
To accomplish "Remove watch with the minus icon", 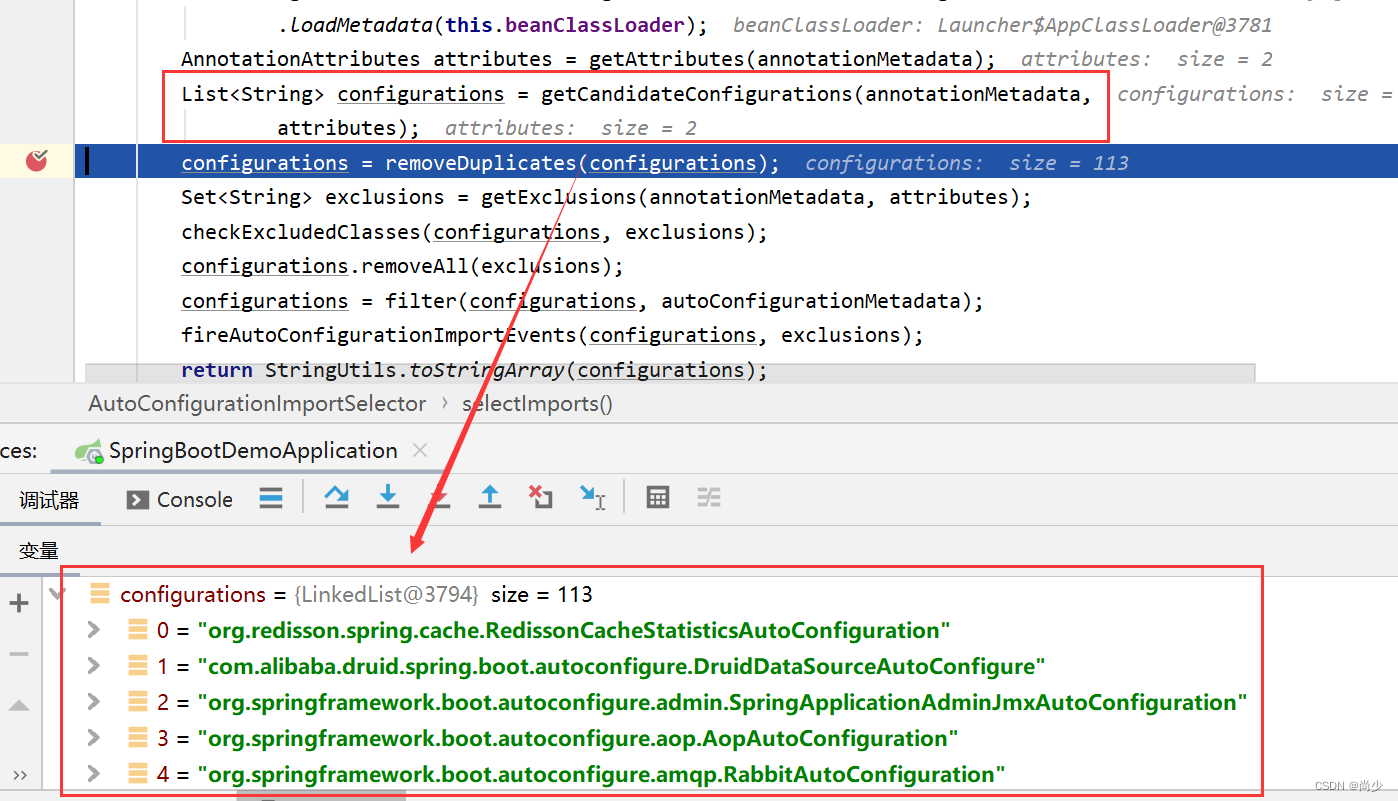I will pos(19,653).
